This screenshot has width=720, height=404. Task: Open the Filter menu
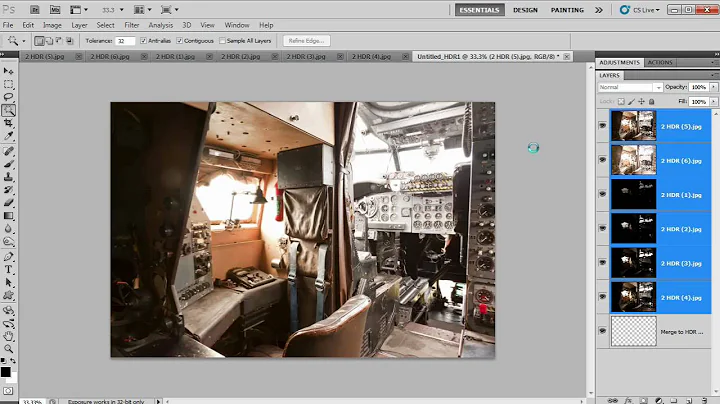(131, 25)
